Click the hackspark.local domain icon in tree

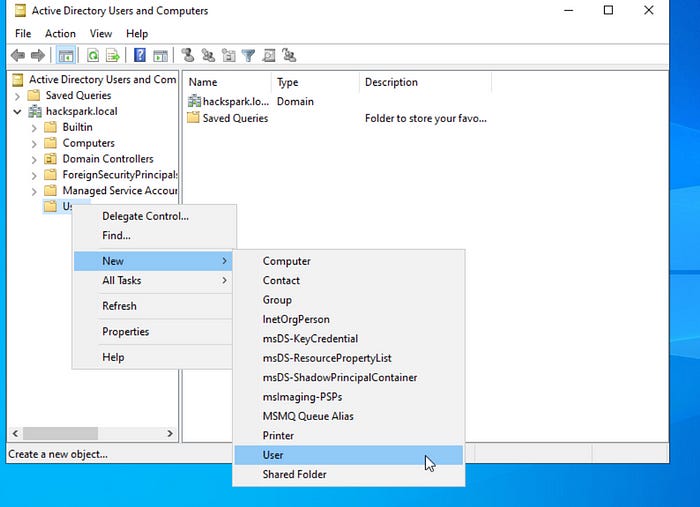[x=35, y=112]
